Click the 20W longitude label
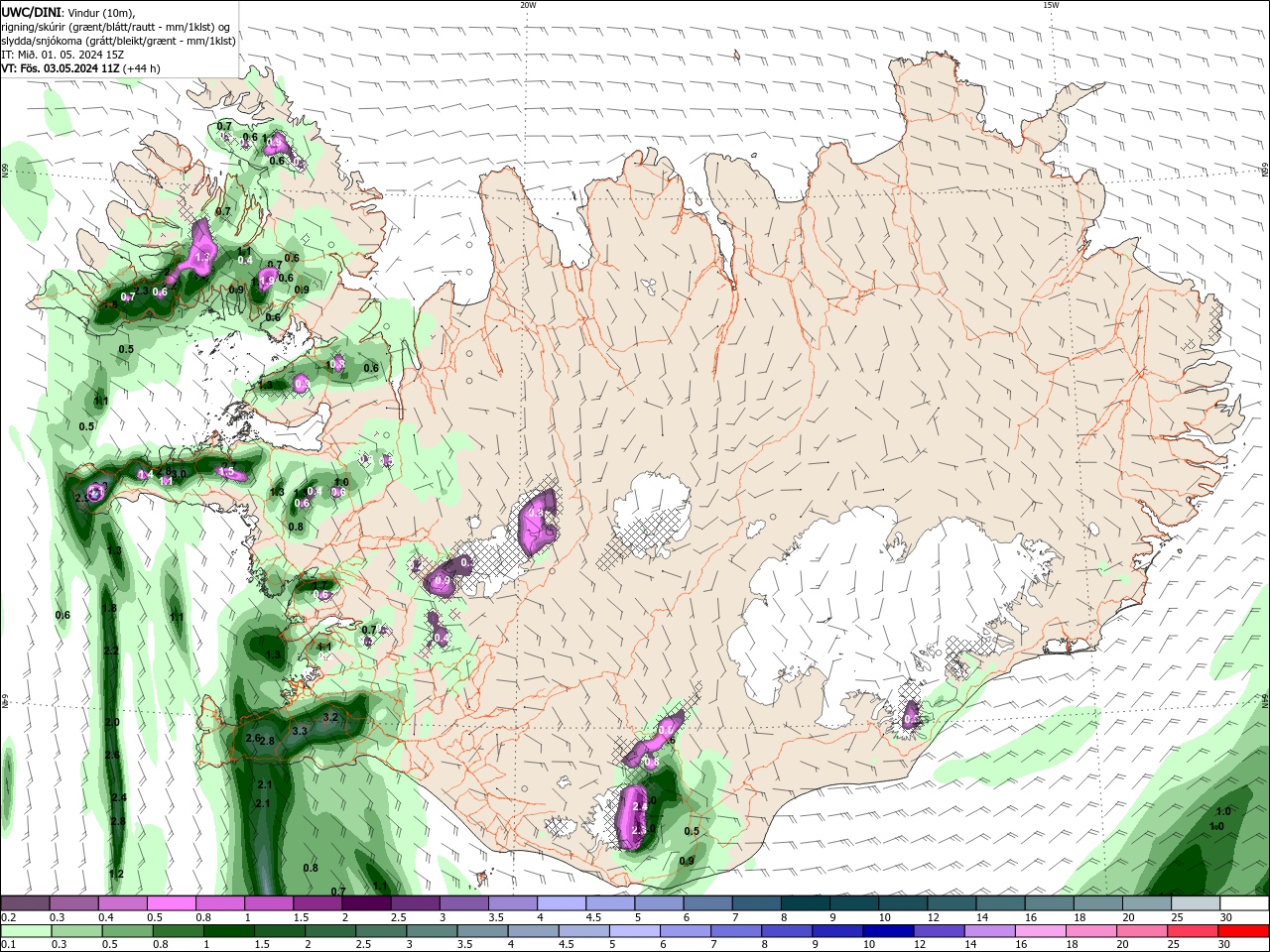The height and width of the screenshot is (952, 1270). [x=528, y=5]
